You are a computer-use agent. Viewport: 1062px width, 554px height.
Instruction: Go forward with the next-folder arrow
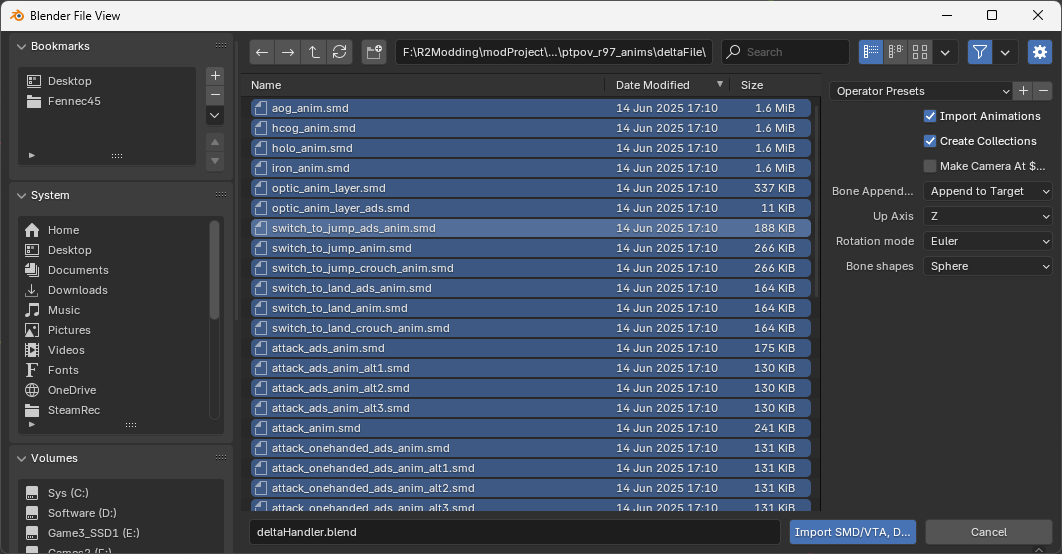[288, 52]
